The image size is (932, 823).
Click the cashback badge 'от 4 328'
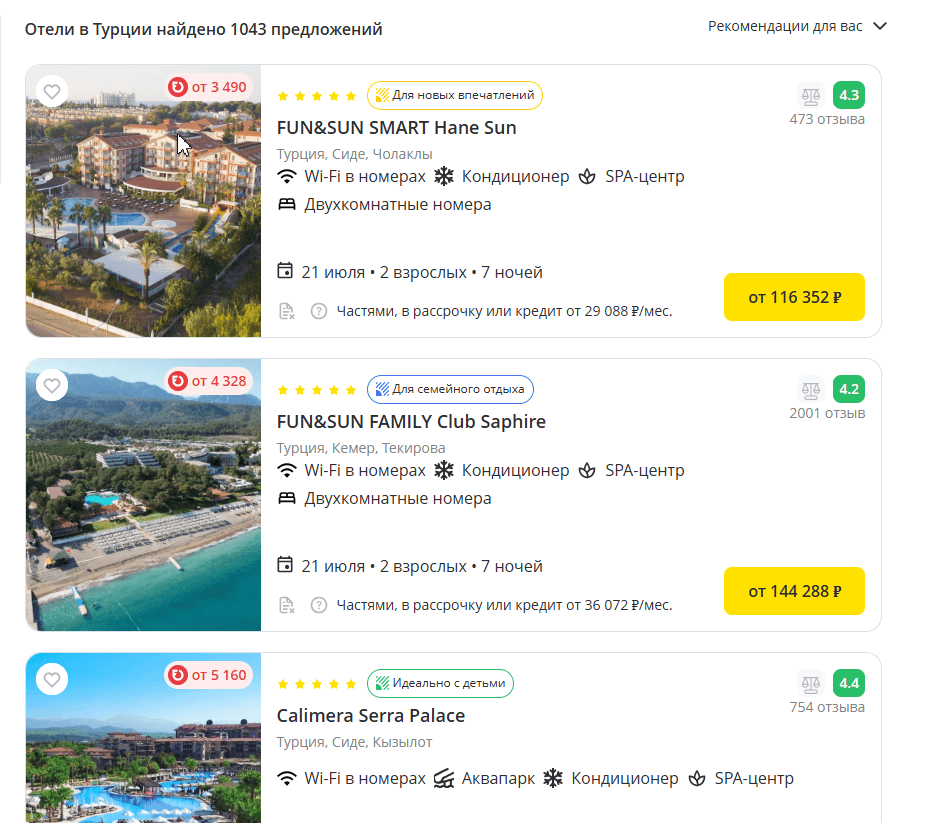tap(208, 381)
